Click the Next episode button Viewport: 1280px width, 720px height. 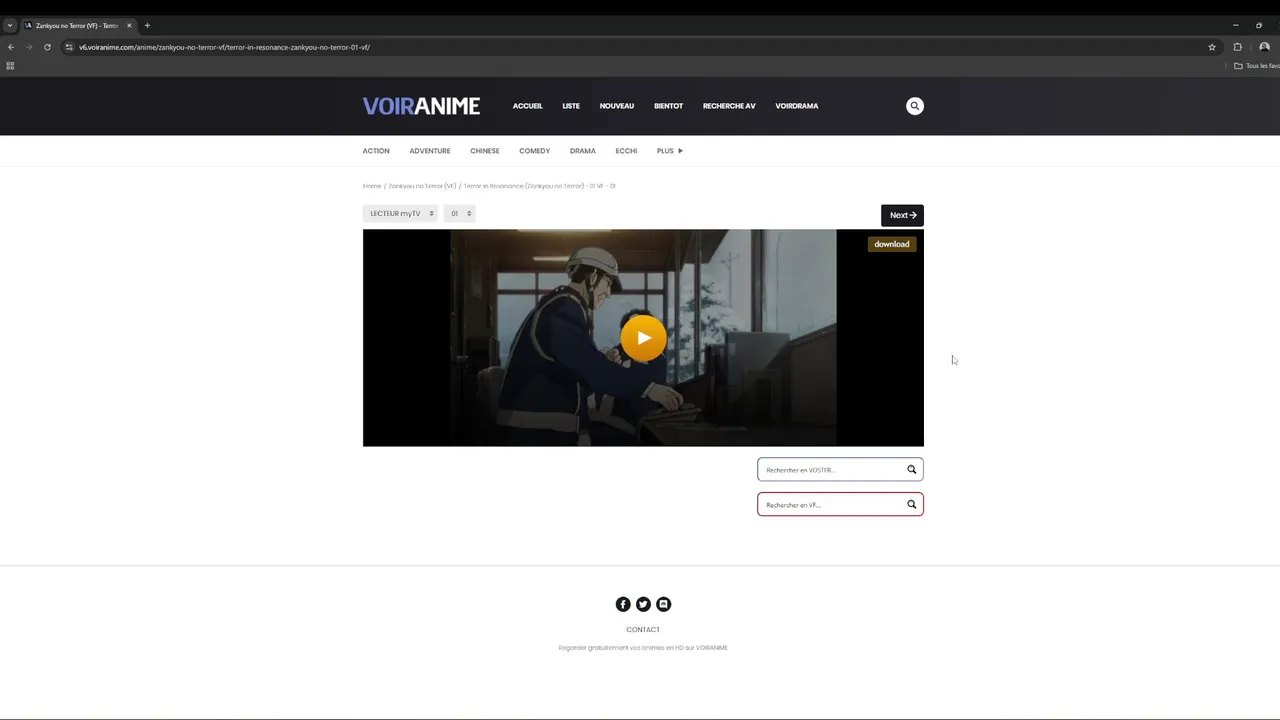[x=902, y=215]
